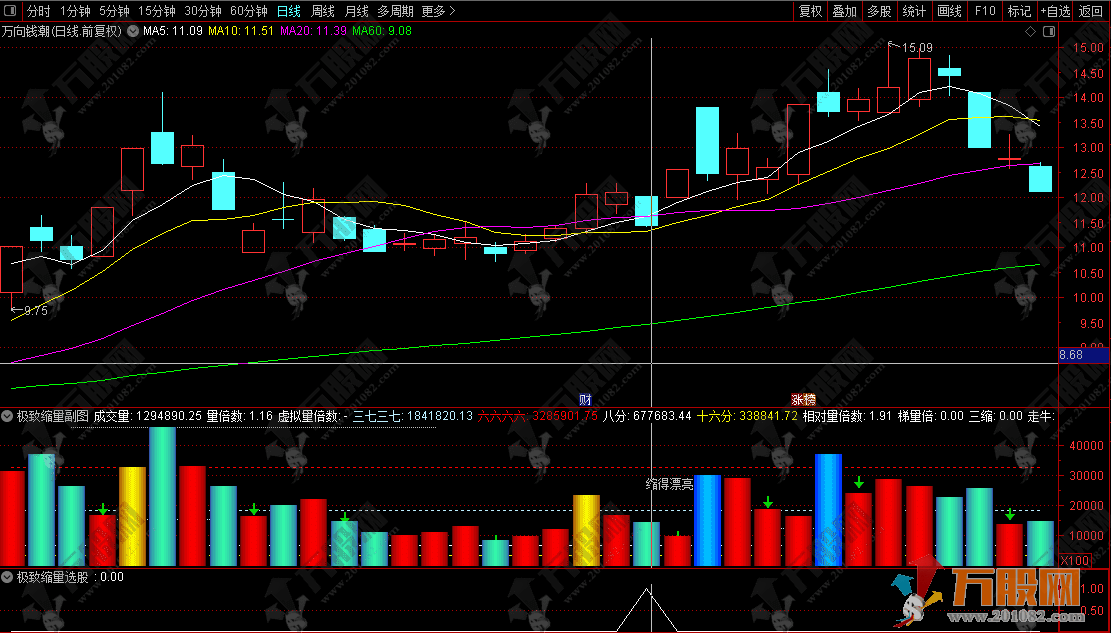
Task: Add stock with +自选 button
Action: 1055,11
